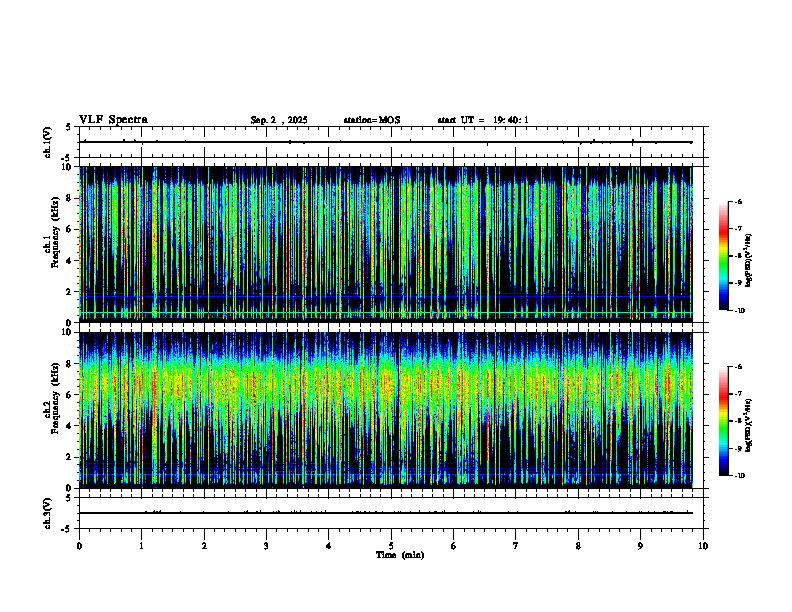This screenshot has width=792, height=612.
Task: Click the "-8" label on ch.1 color scale
Action: point(738,256)
